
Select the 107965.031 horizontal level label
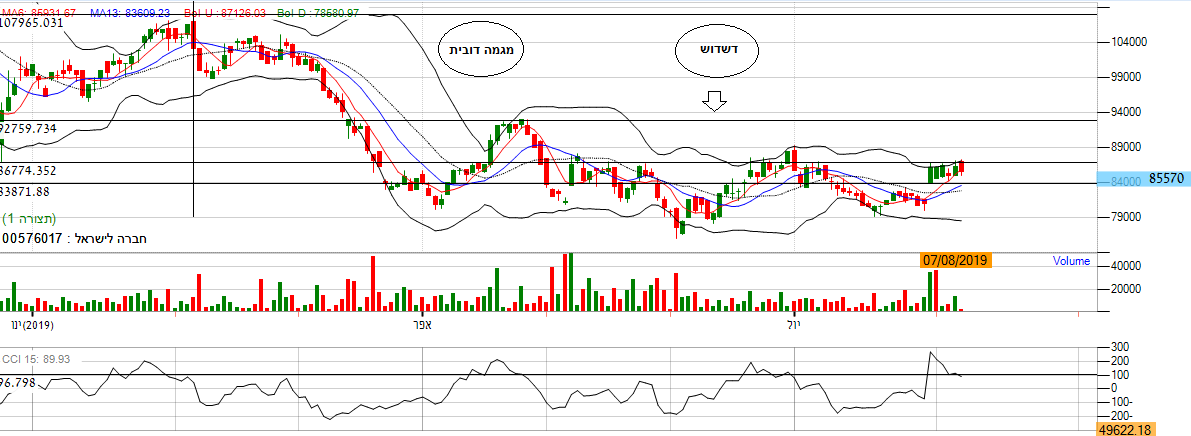click(x=41, y=23)
